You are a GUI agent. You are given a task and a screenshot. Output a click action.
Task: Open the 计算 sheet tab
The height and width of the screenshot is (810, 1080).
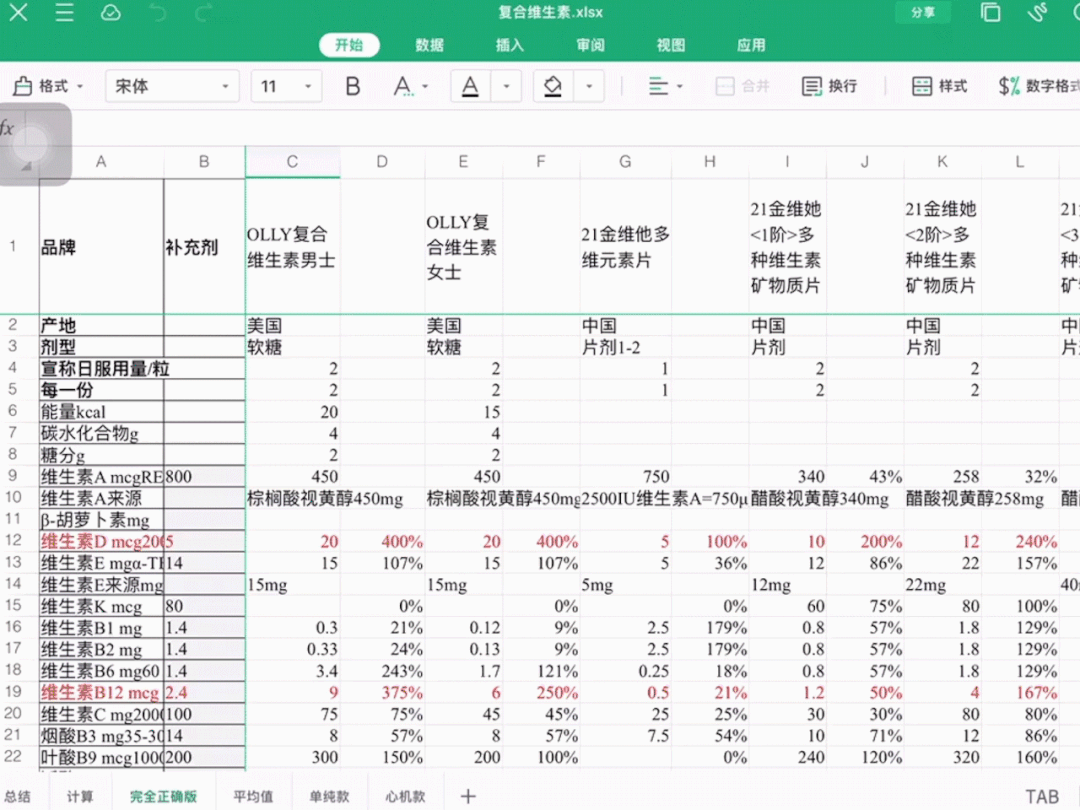[80, 796]
